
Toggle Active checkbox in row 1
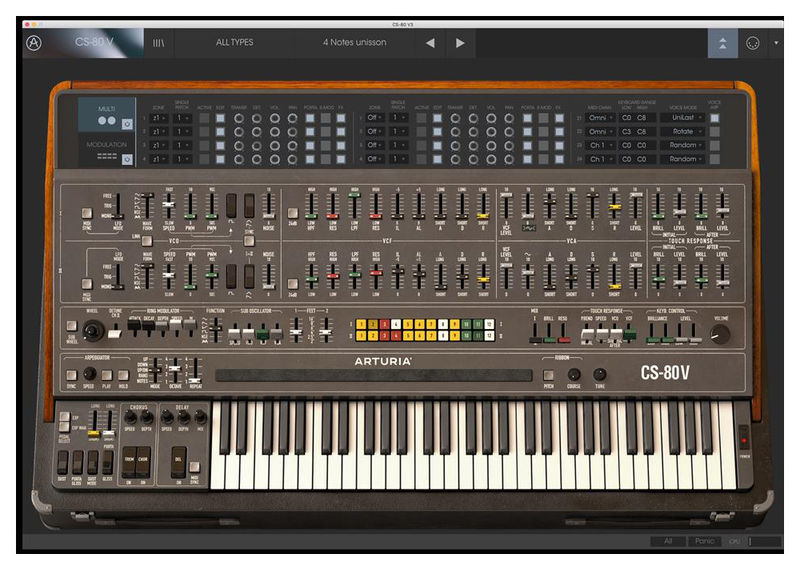point(204,118)
